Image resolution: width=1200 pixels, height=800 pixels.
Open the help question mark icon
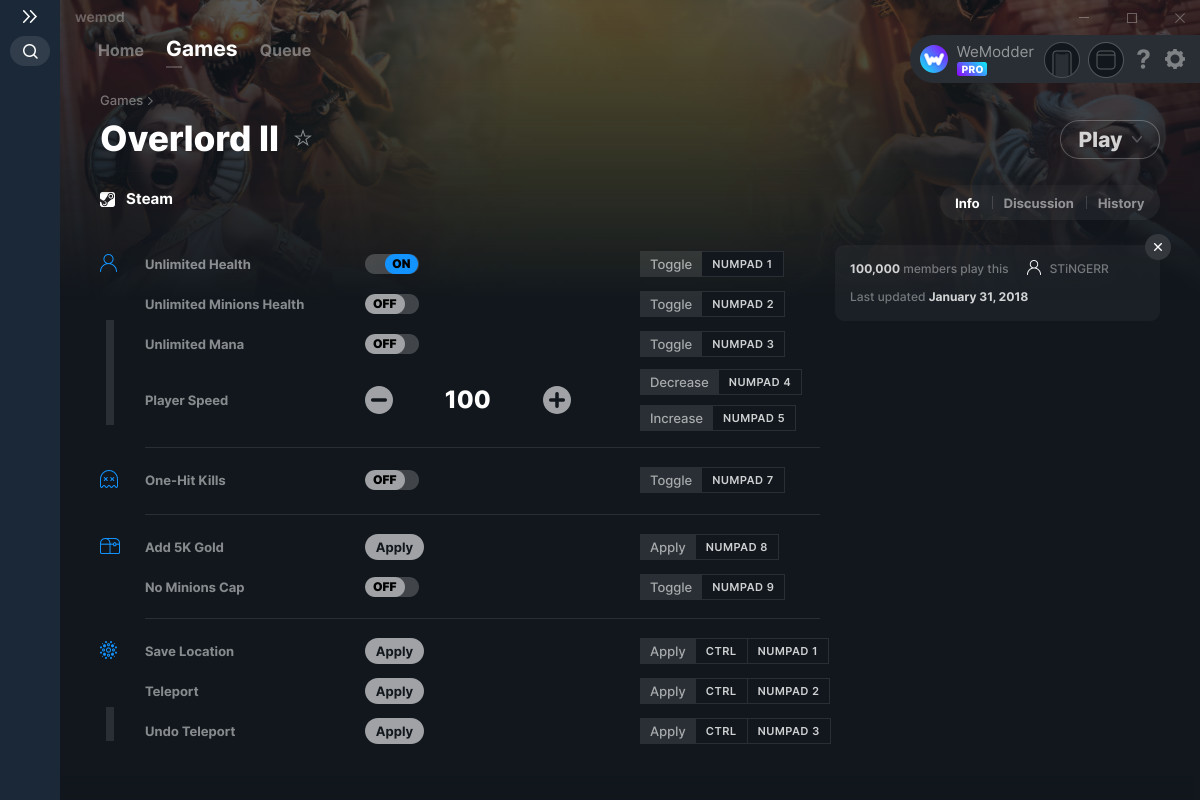coord(1143,60)
